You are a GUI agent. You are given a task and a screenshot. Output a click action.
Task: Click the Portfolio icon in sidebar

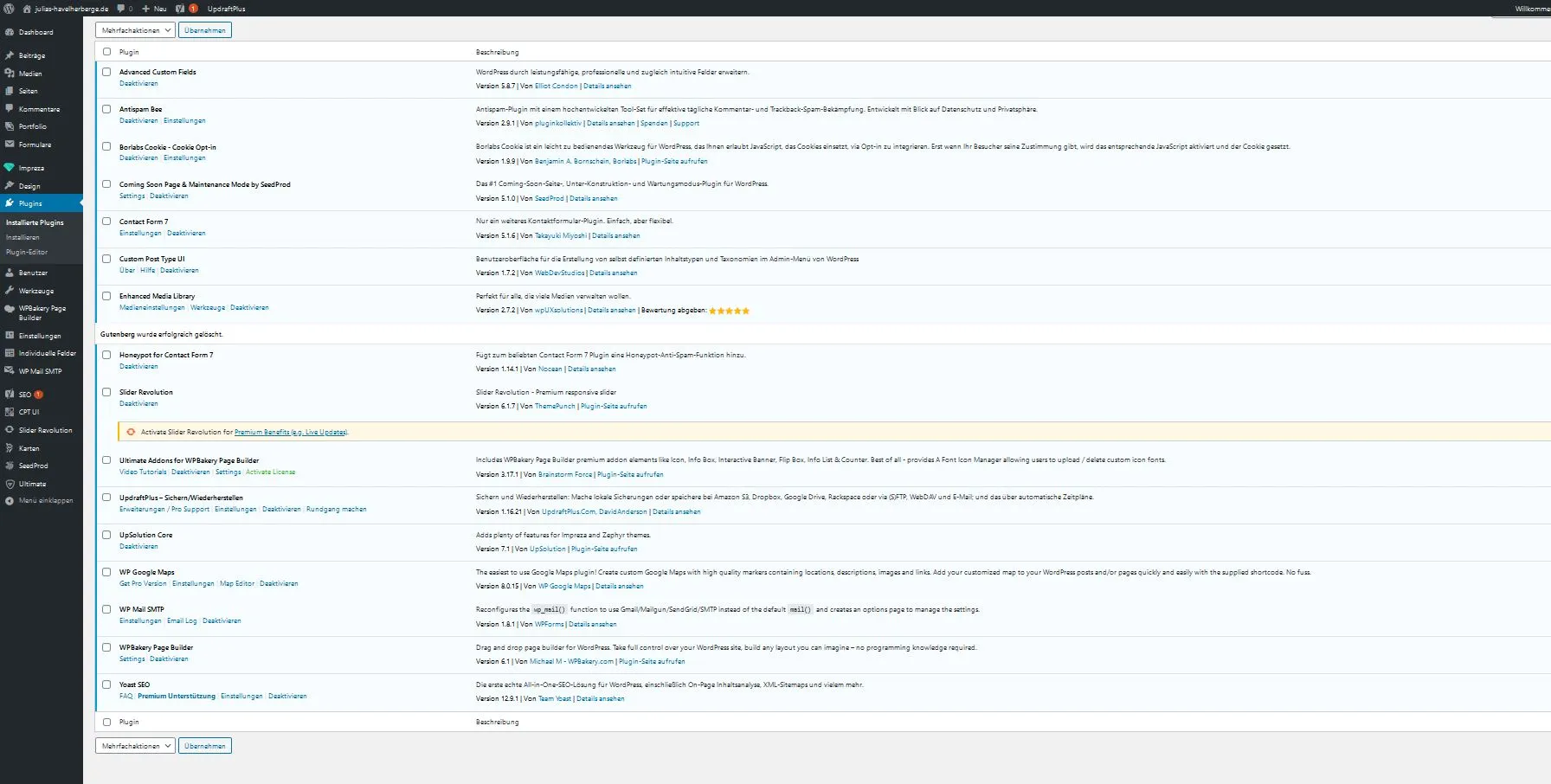[x=10, y=126]
